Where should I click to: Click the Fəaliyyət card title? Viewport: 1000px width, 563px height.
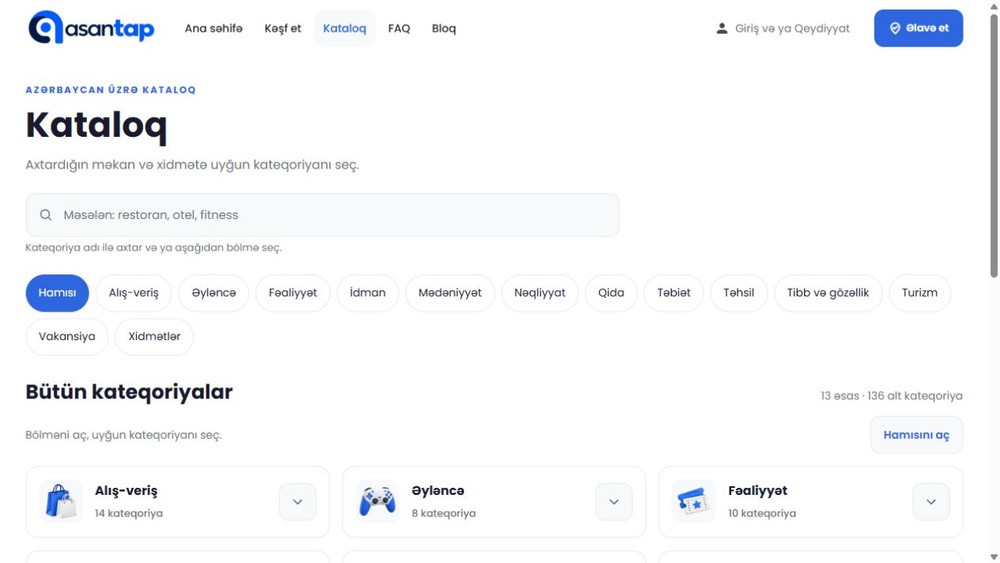coord(757,491)
